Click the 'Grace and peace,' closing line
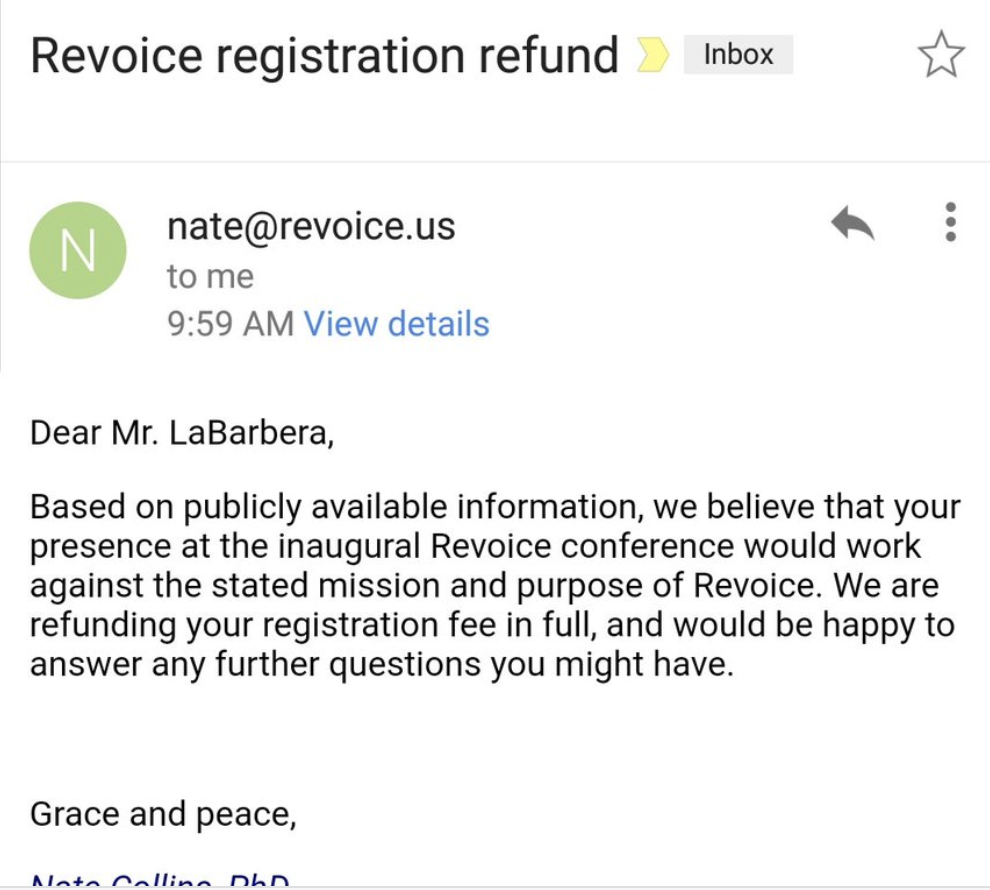The width and height of the screenshot is (990, 890). tap(163, 814)
